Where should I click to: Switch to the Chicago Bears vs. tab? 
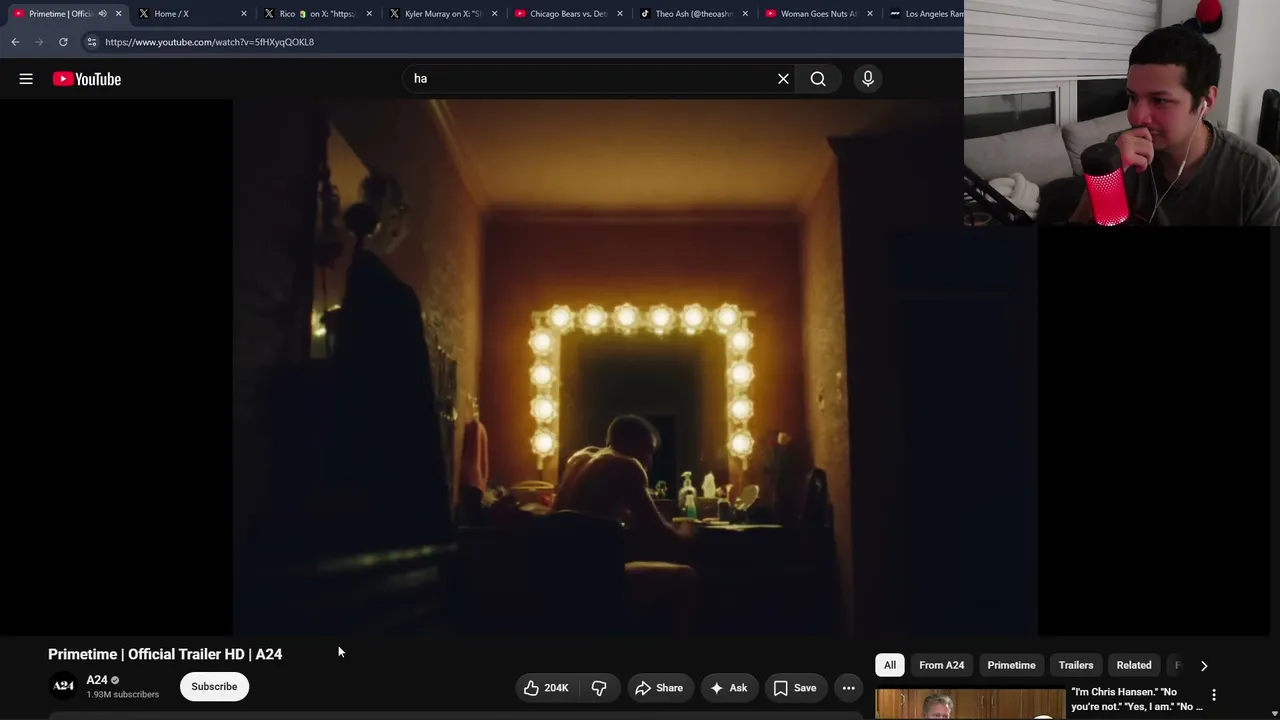point(568,14)
